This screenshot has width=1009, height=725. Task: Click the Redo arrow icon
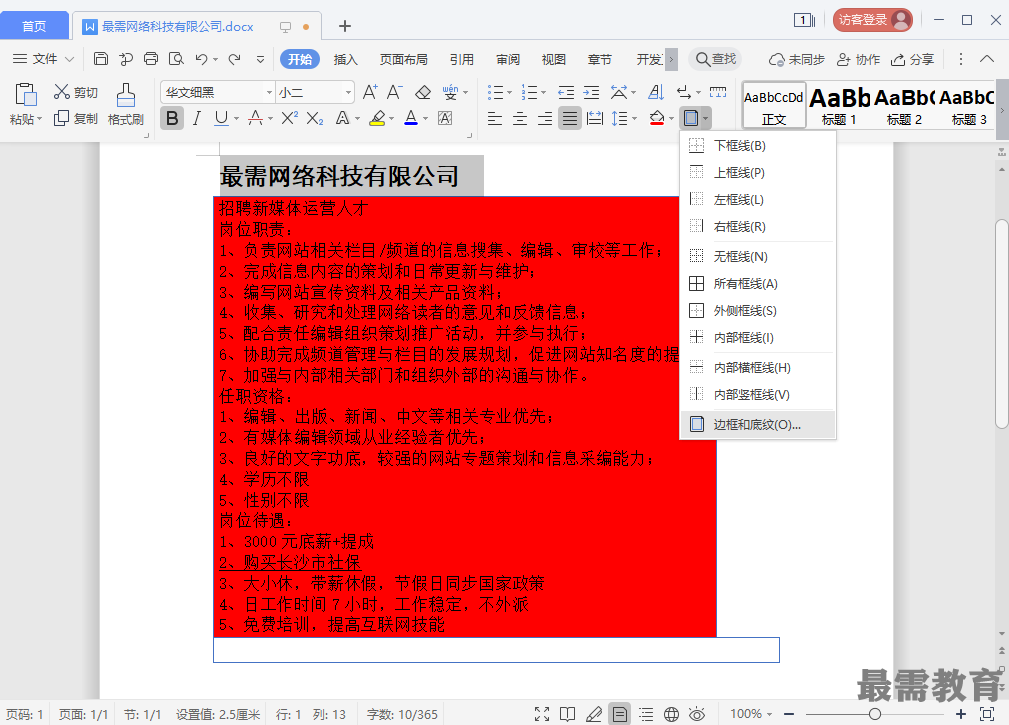(x=234, y=59)
